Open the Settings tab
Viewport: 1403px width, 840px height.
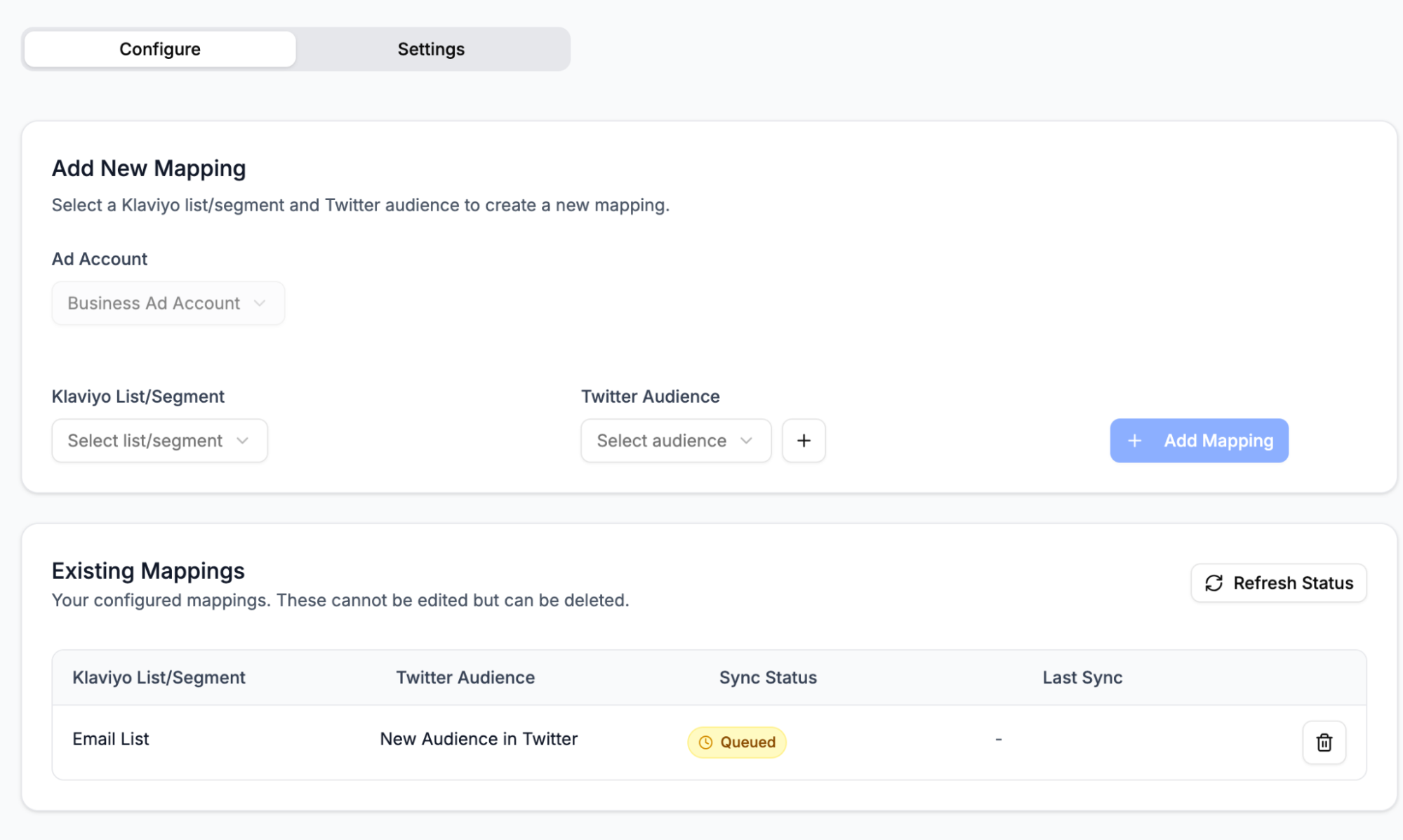tap(431, 49)
